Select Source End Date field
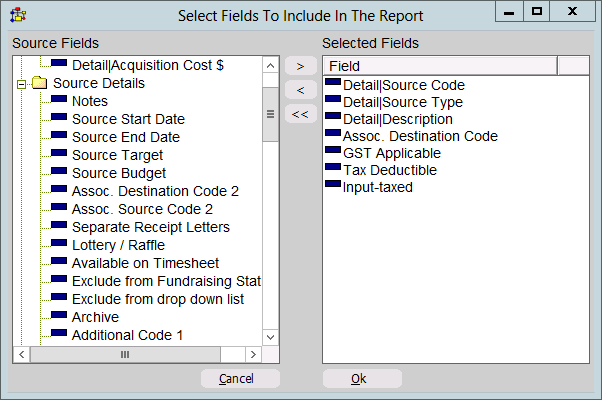The height and width of the screenshot is (400, 602). click(x=126, y=137)
